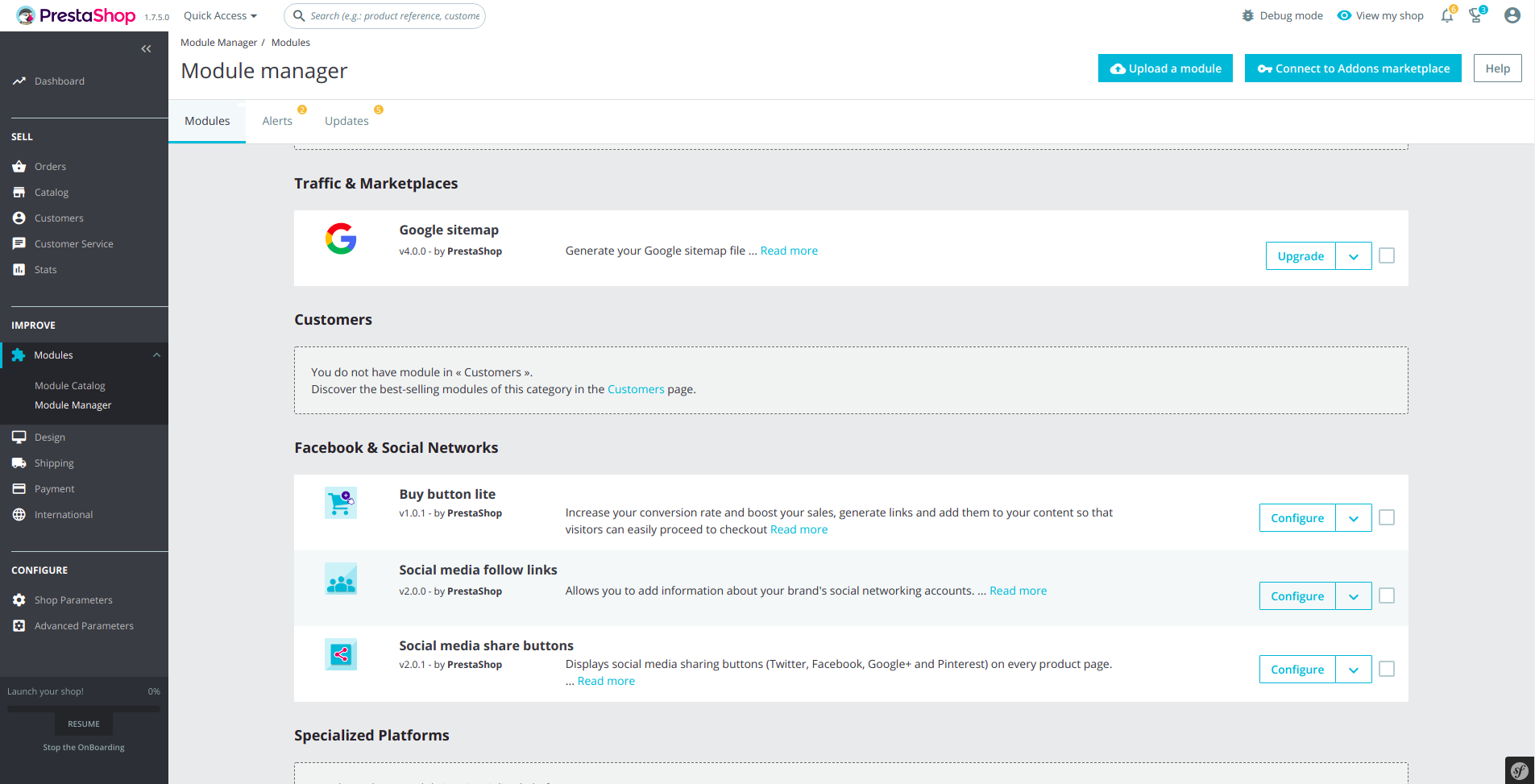Select the Buy button lite checkbox

(x=1387, y=517)
